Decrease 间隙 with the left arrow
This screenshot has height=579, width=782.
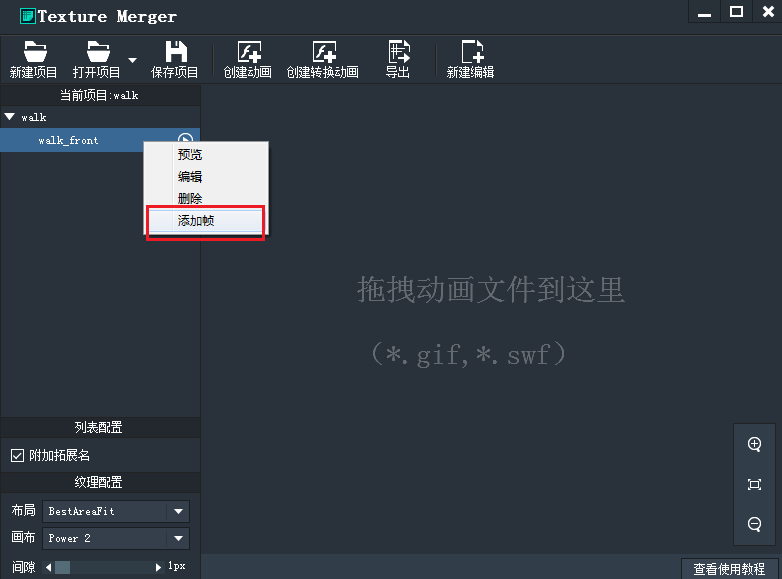point(48,567)
